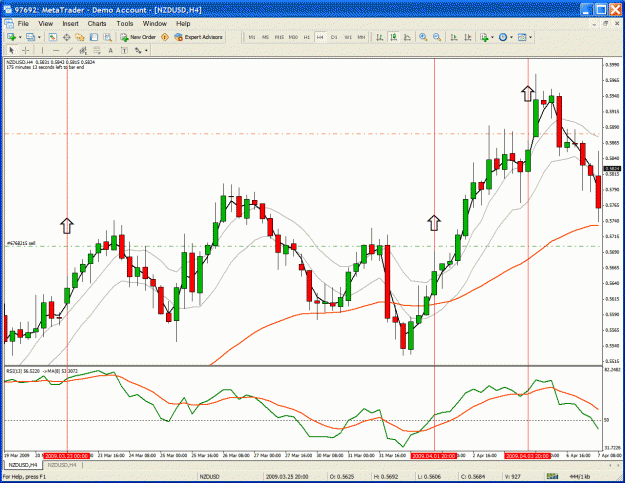Click the MetaEditor yellow diamond icon
Viewport: 625px width, 483px height.
point(165,37)
